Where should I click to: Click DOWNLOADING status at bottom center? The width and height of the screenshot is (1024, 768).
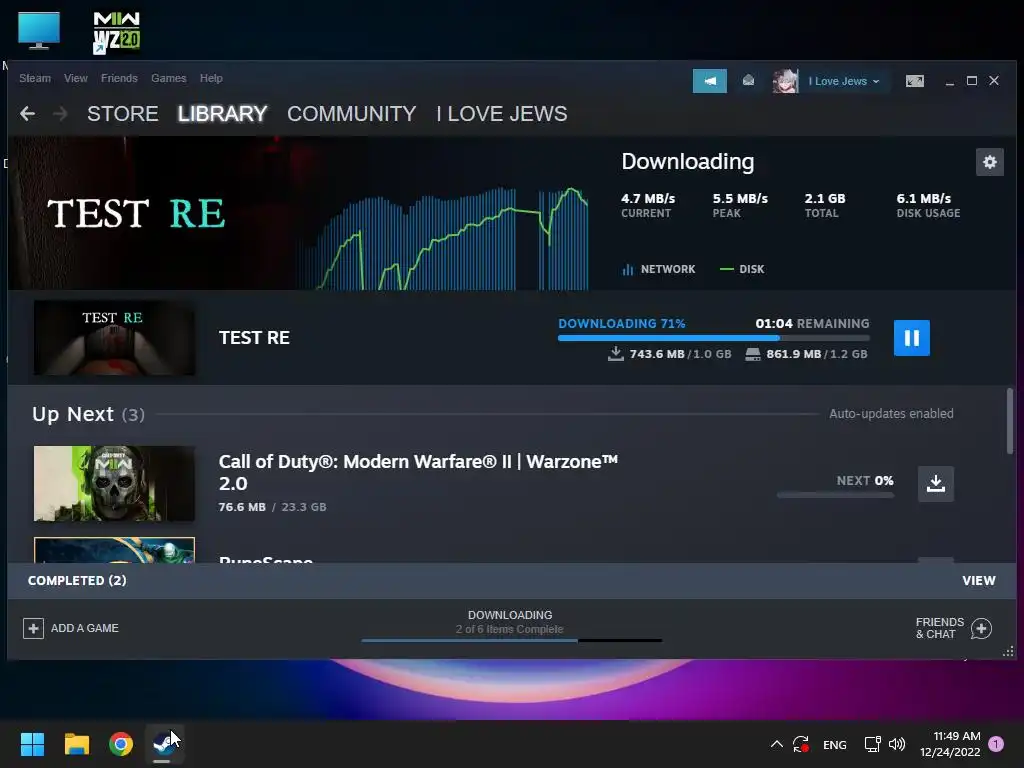(510, 615)
